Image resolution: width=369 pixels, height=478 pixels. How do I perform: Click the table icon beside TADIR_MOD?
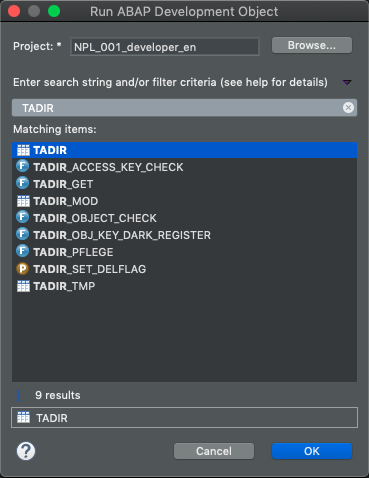pos(23,201)
